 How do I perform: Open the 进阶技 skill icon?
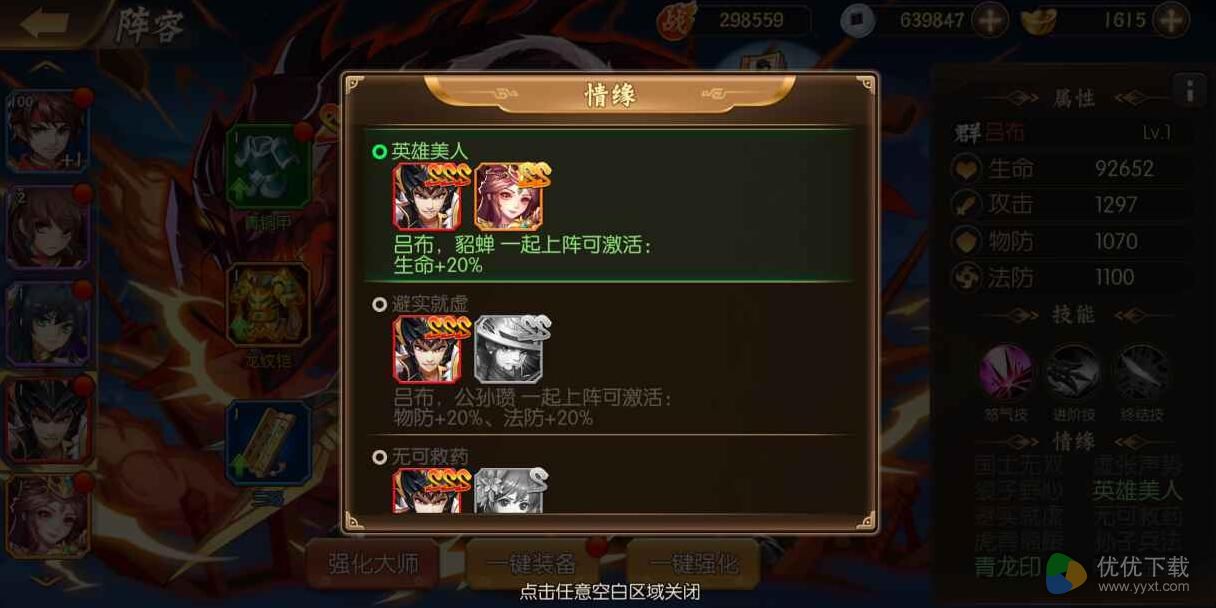pyautogui.click(x=1073, y=372)
